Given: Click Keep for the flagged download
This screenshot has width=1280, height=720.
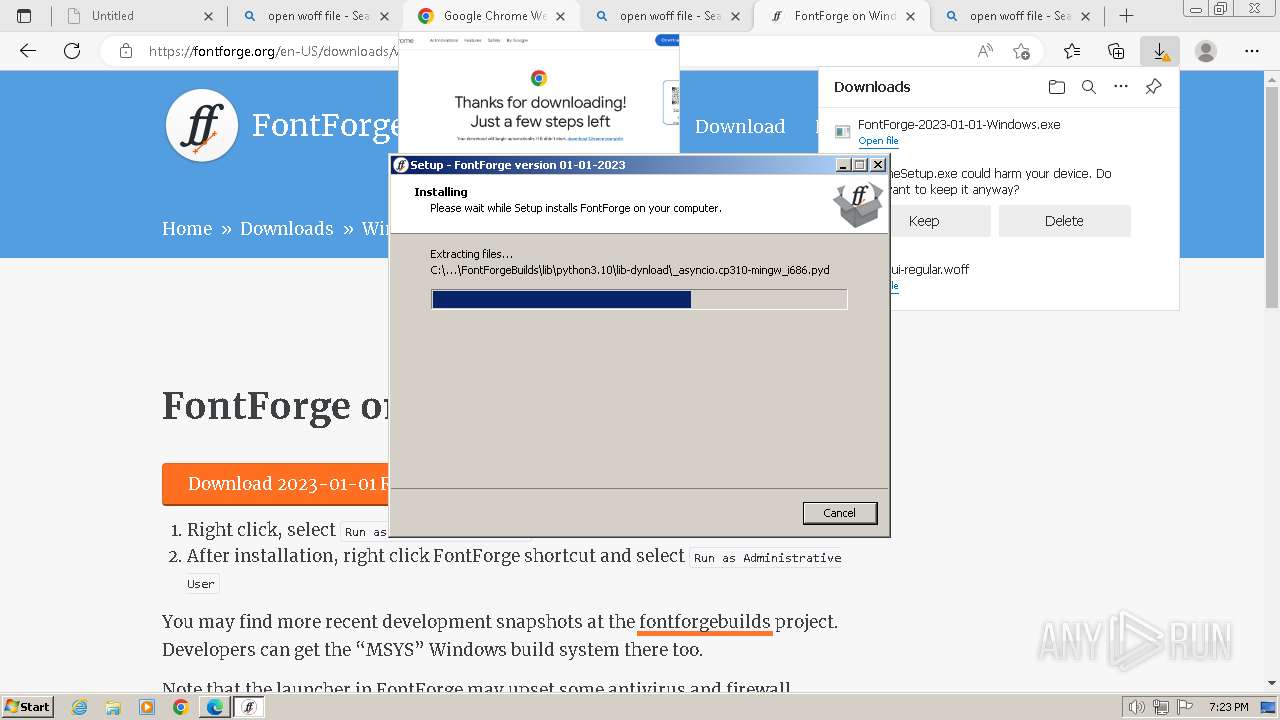Looking at the screenshot, I should tap(924, 221).
